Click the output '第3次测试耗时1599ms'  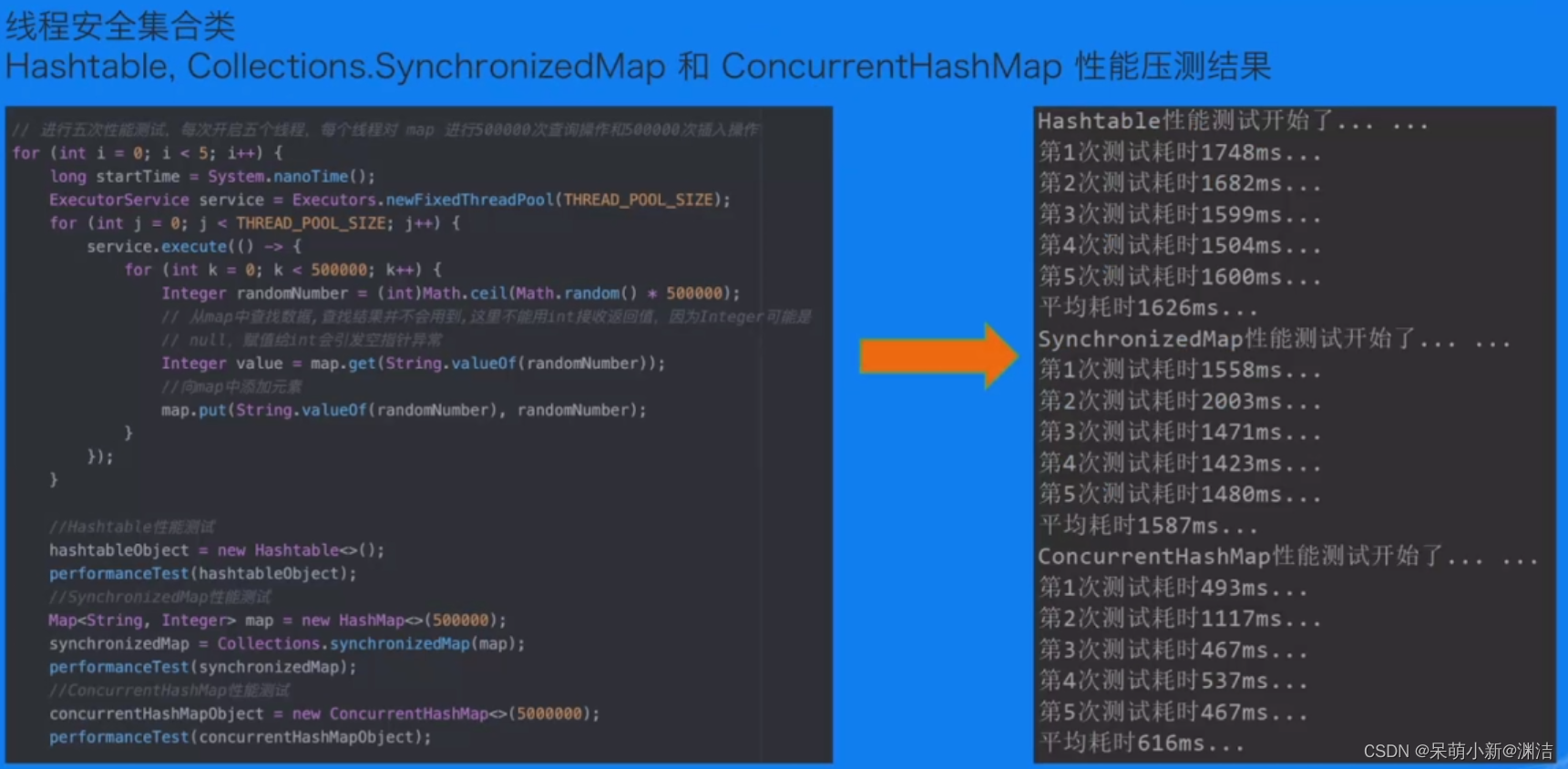click(x=1180, y=214)
